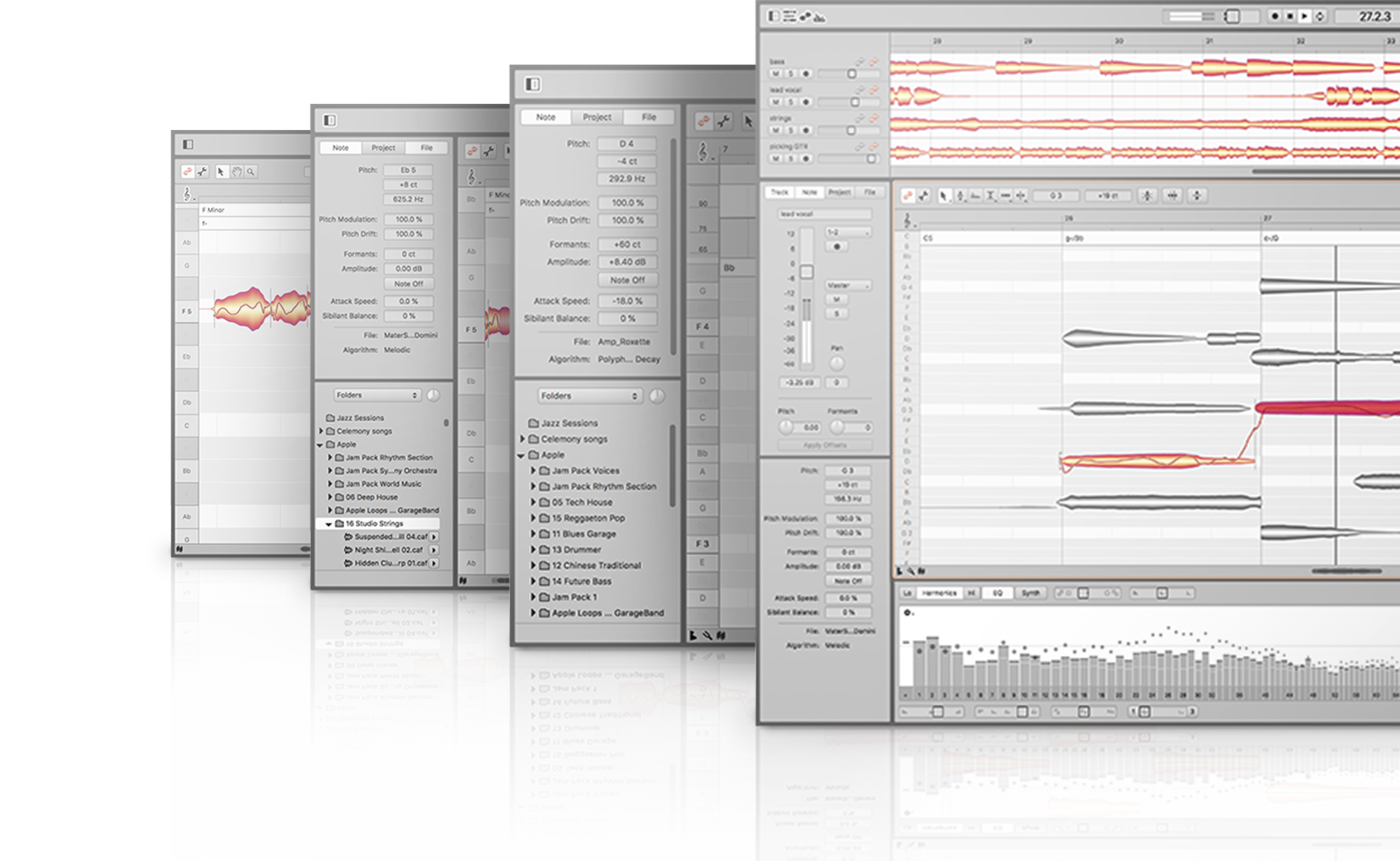Click the Quantize Time macro icon
This screenshot has height=861, width=1400.
point(1173,196)
